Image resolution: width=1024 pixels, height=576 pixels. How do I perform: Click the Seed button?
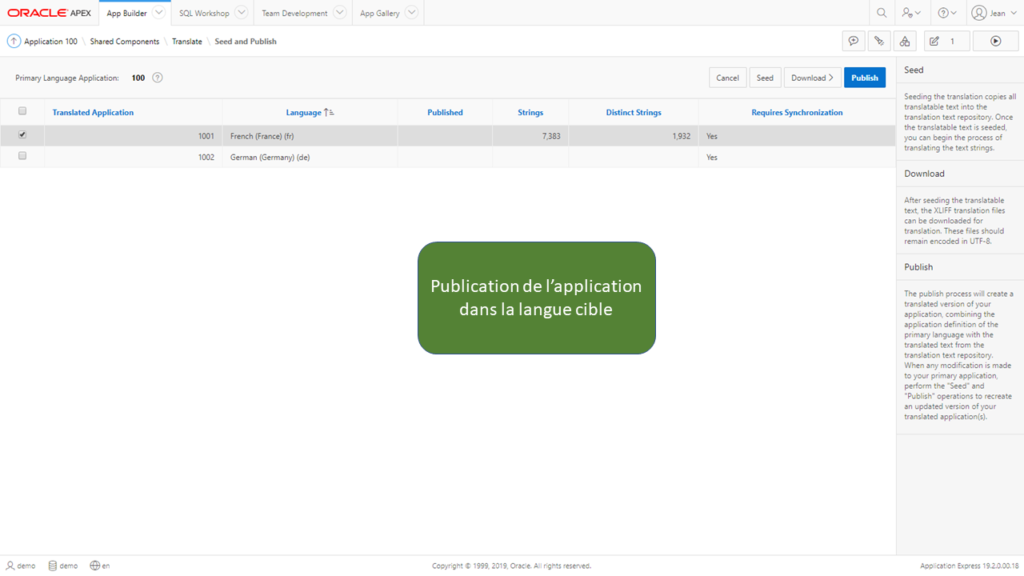pyautogui.click(x=765, y=78)
